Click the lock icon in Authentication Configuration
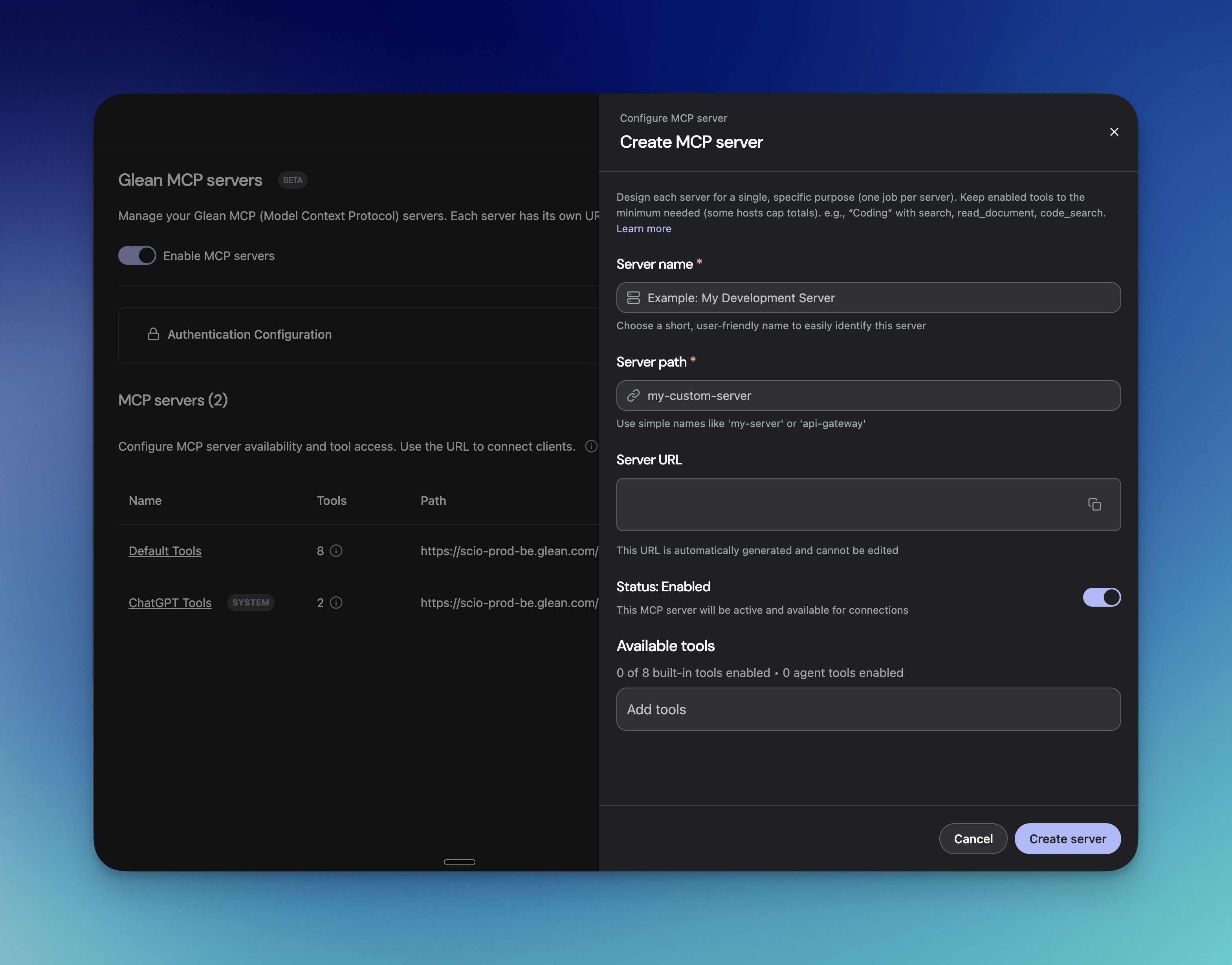This screenshot has width=1232, height=965. click(x=153, y=334)
